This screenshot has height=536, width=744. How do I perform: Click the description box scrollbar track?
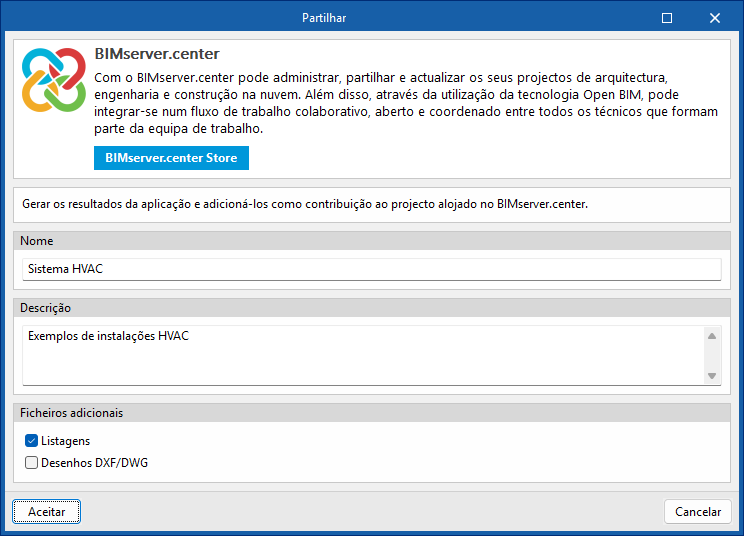click(712, 356)
